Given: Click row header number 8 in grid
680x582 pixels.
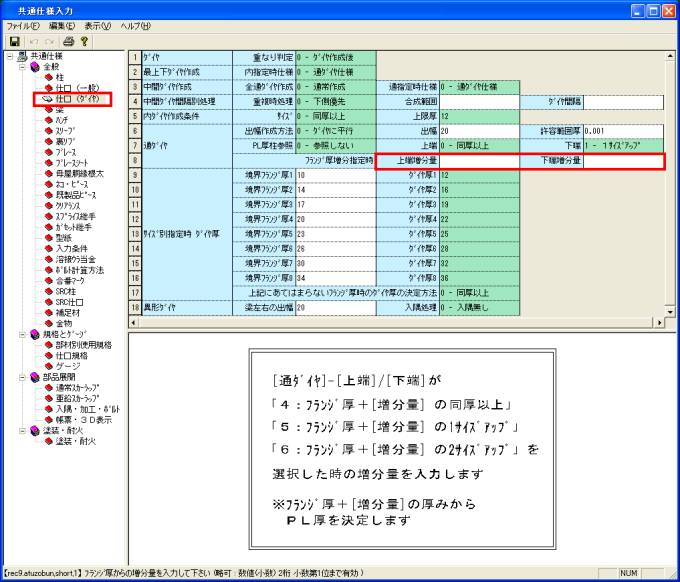Looking at the screenshot, I should point(135,160).
